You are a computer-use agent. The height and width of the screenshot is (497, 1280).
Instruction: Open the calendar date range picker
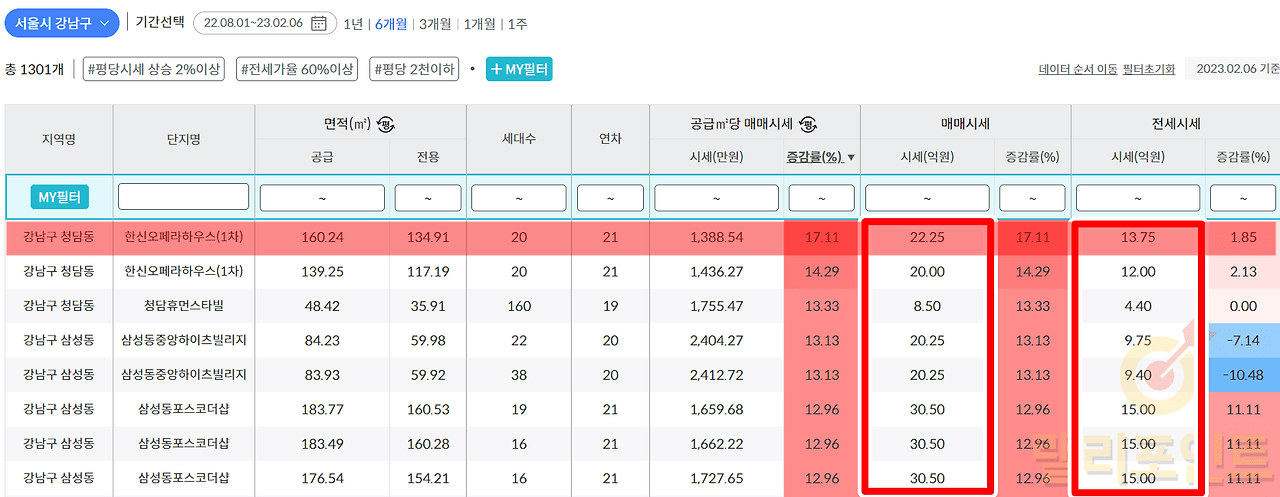tap(318, 23)
